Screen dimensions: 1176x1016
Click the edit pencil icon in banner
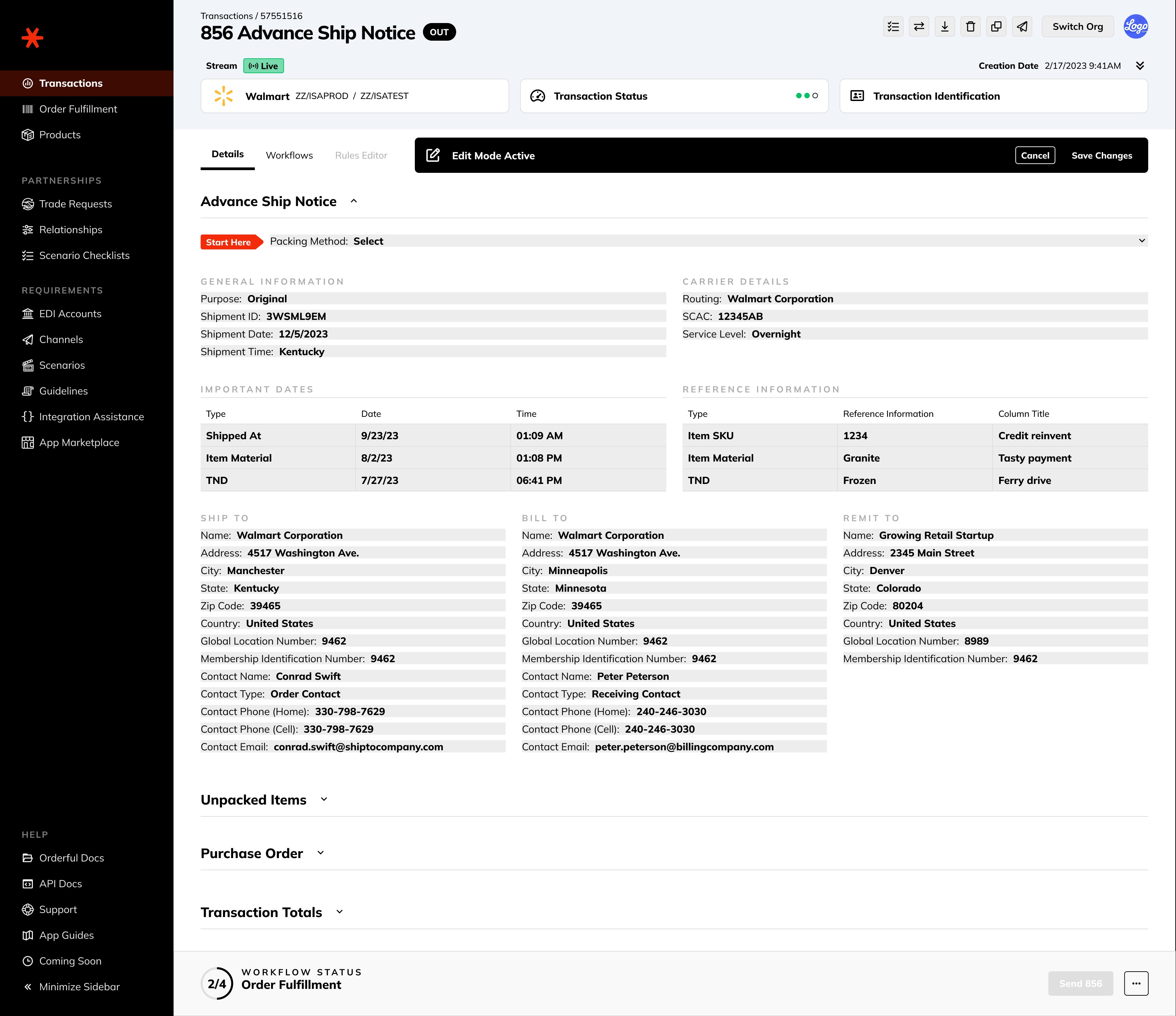[x=433, y=155]
